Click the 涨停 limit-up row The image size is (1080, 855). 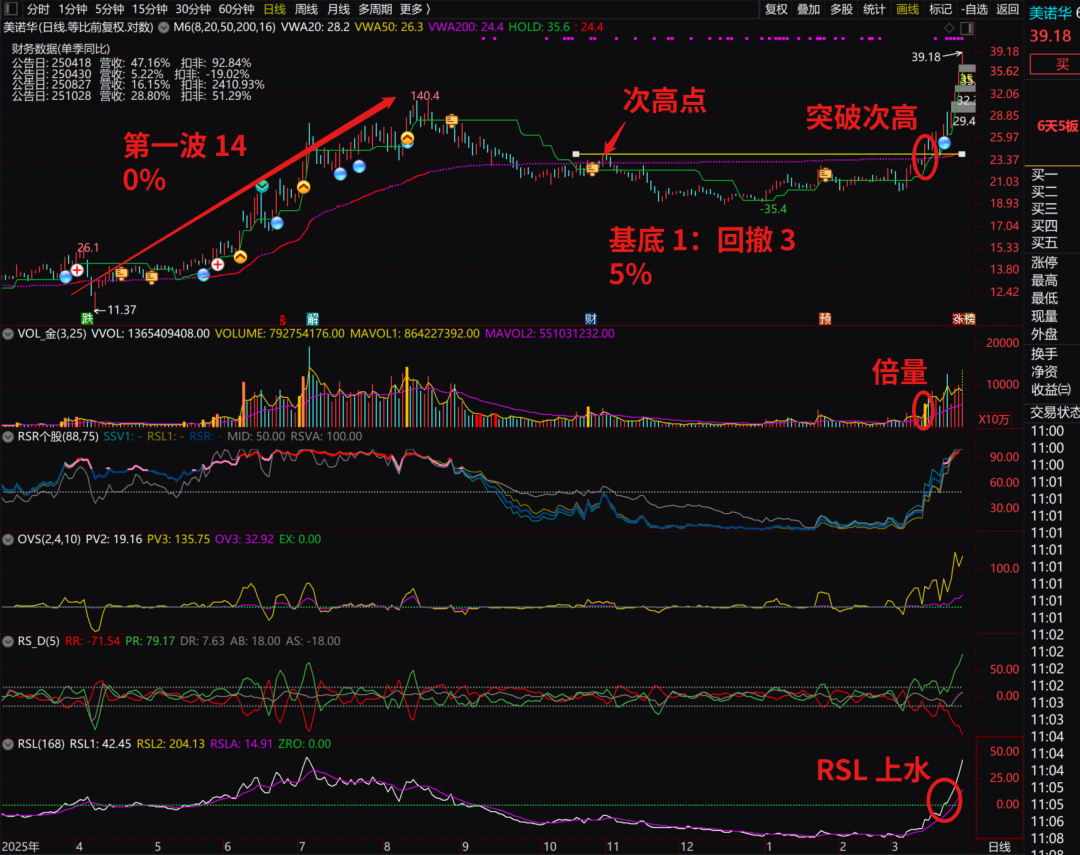(1044, 262)
